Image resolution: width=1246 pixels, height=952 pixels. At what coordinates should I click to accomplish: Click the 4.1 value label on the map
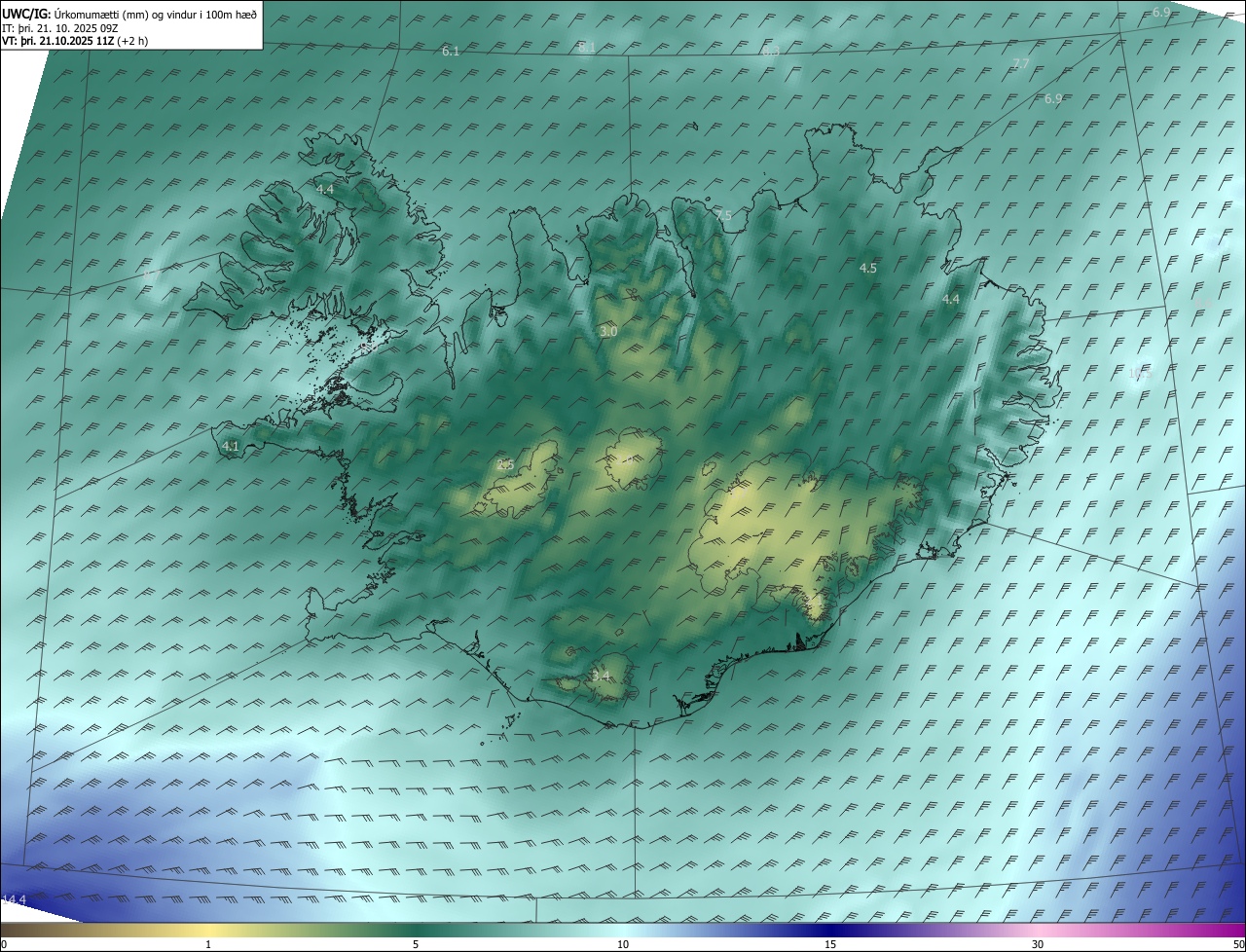231,447
